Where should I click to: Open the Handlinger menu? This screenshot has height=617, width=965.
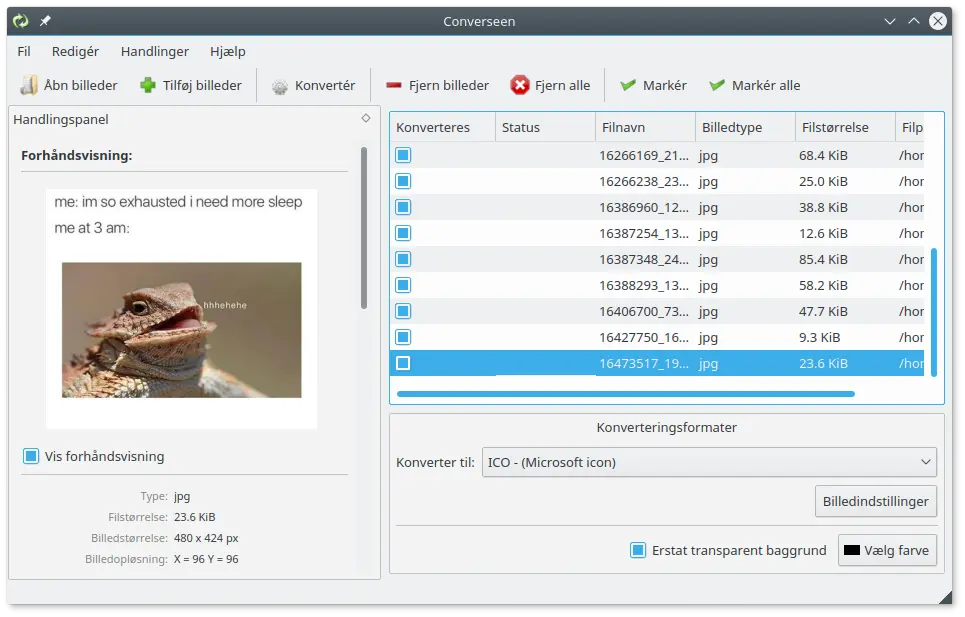click(x=154, y=52)
